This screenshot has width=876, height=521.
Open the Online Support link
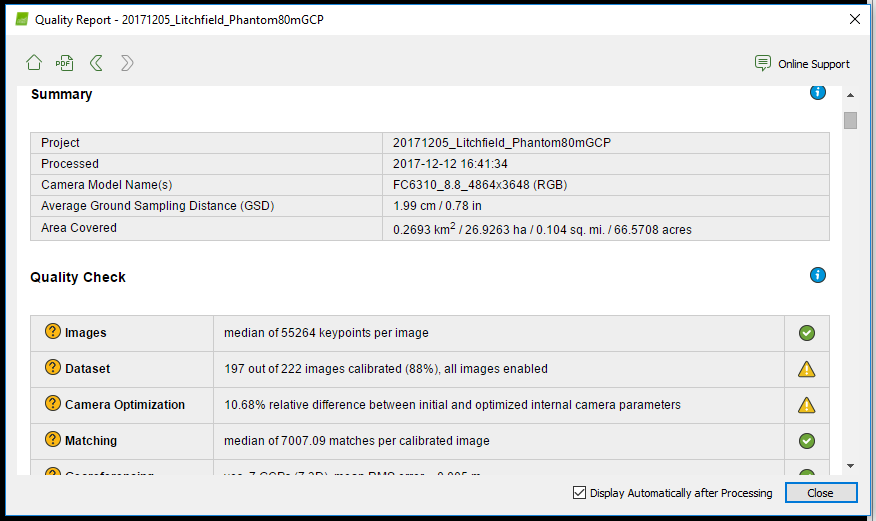[813, 64]
